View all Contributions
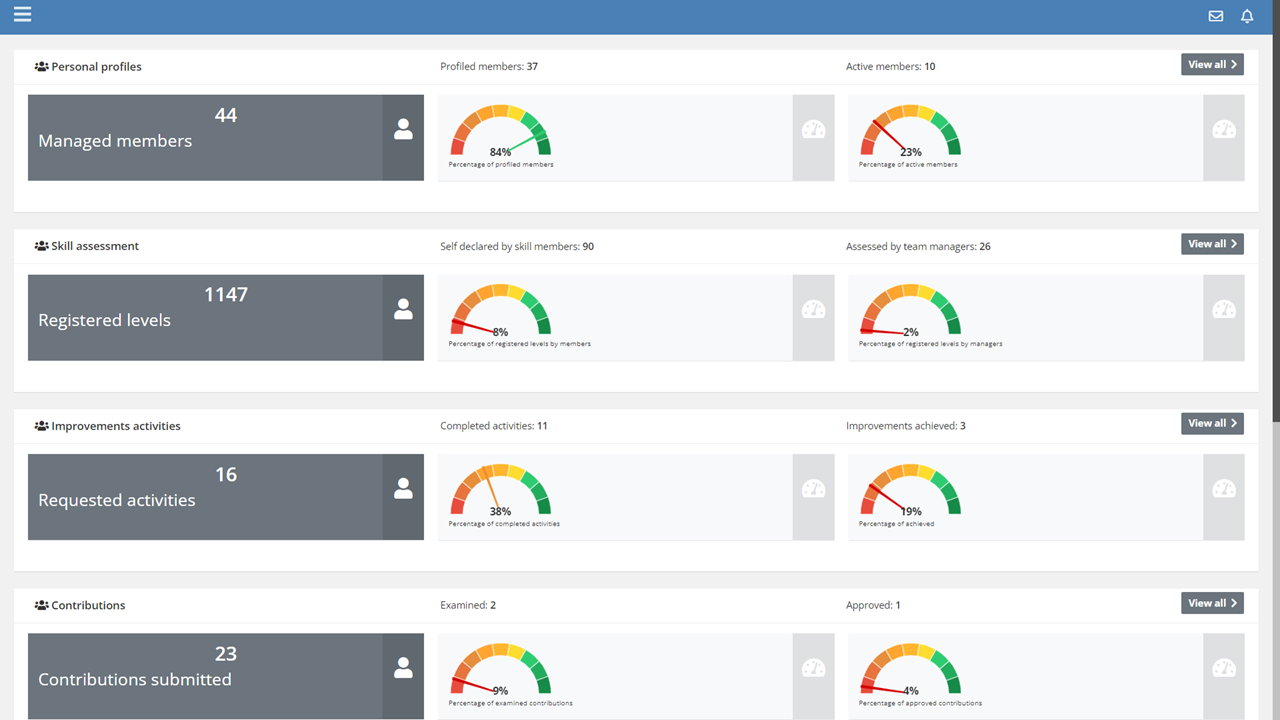 [1212, 603]
